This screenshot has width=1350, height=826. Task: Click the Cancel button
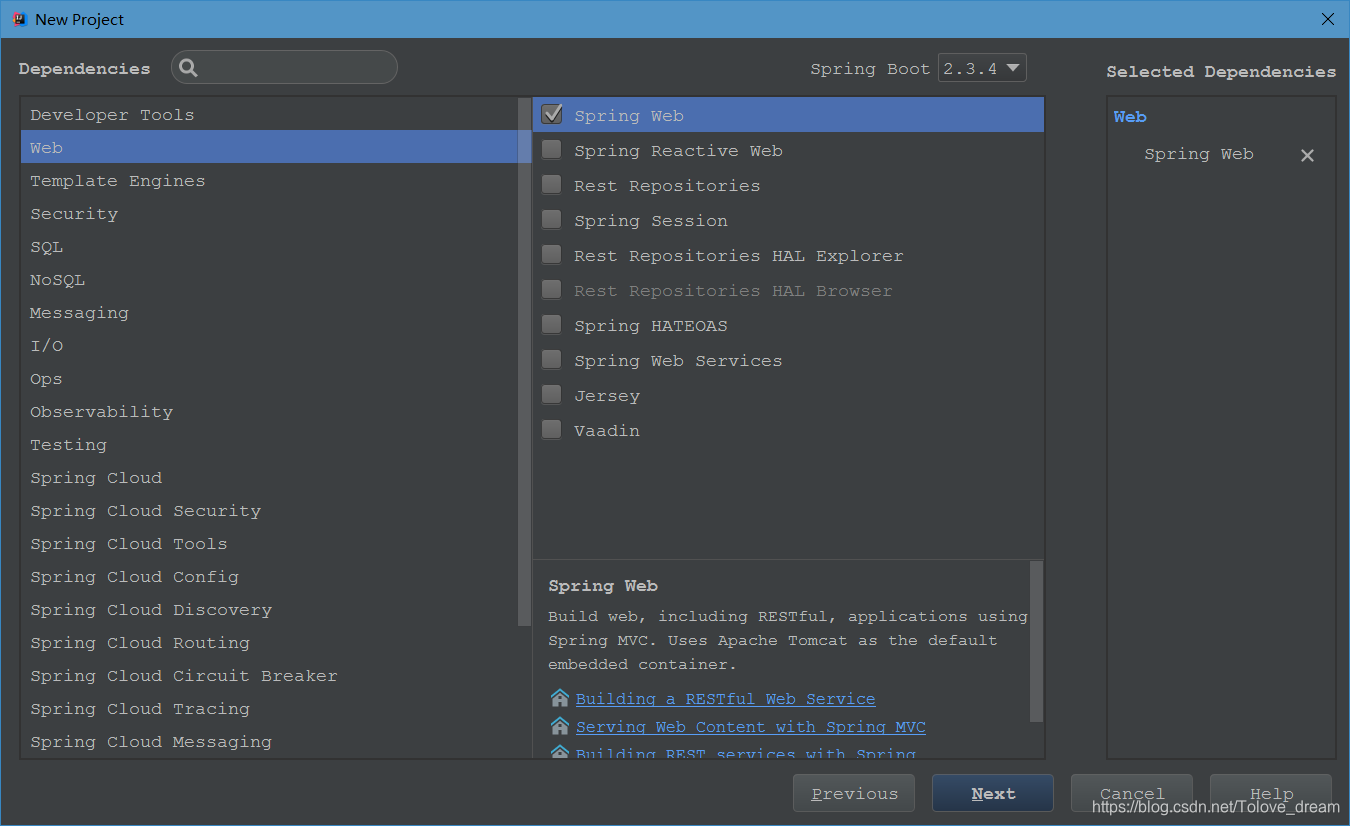1132,793
